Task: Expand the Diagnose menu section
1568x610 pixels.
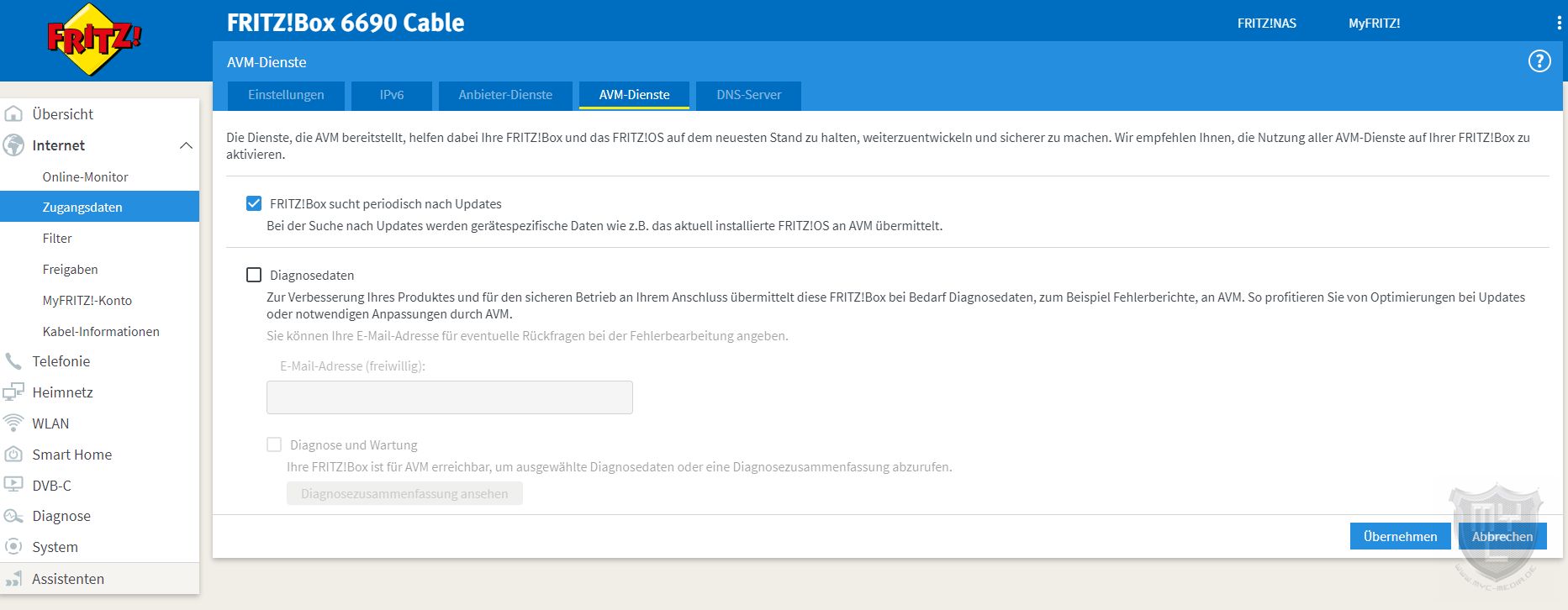Action: 61,516
